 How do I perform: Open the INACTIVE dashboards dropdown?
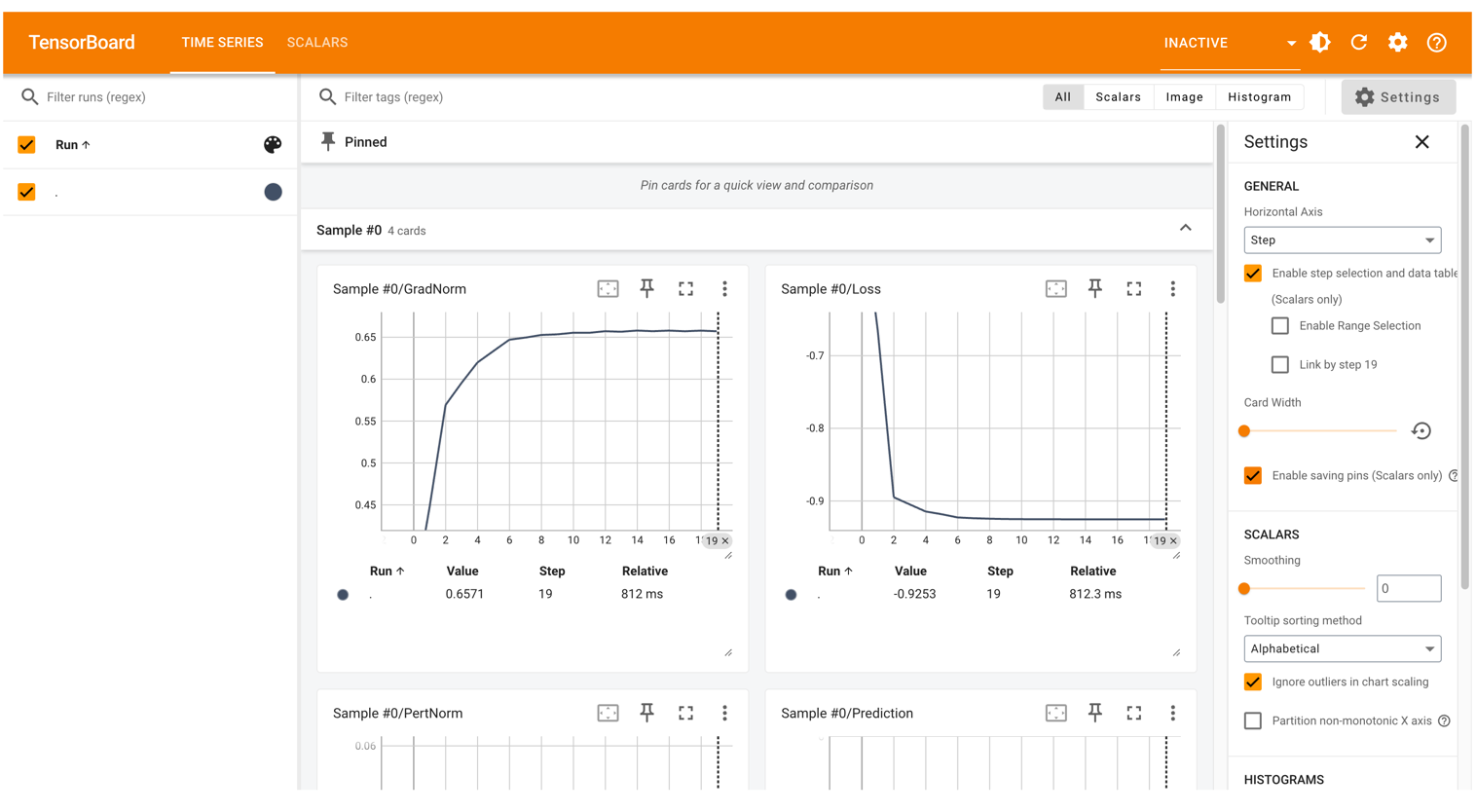pyautogui.click(x=1231, y=43)
